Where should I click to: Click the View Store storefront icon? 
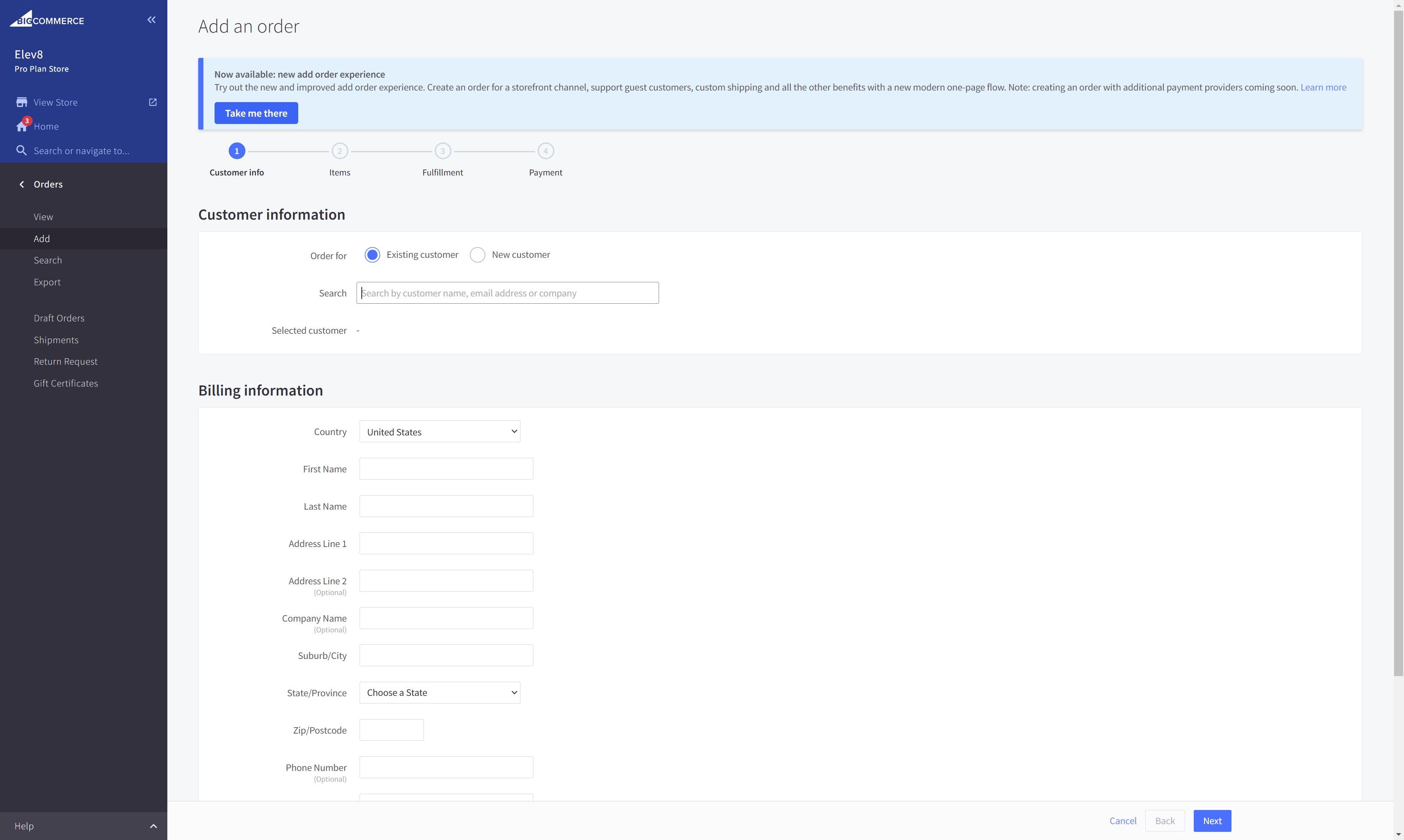pyautogui.click(x=21, y=103)
